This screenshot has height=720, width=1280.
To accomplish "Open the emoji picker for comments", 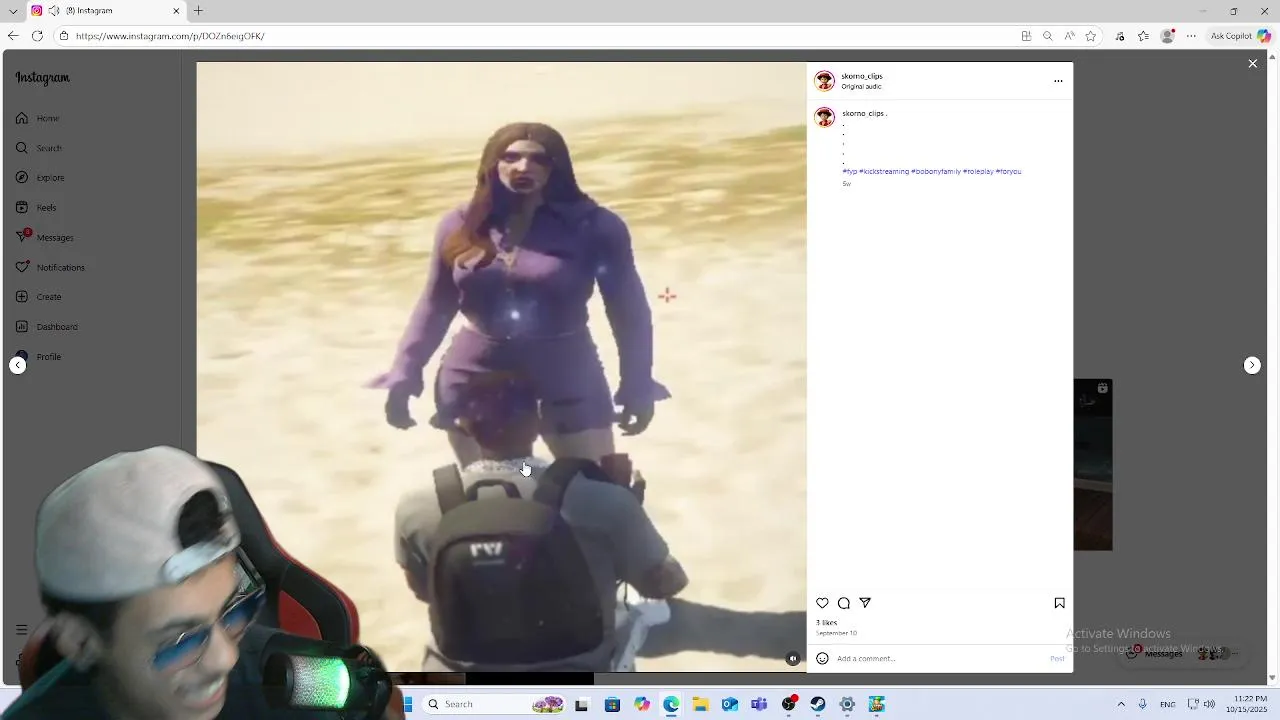I will tap(822, 659).
